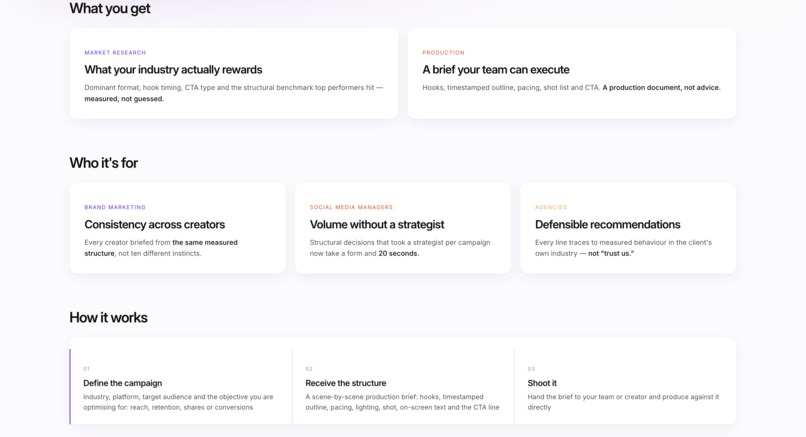Select the BRAND MARKETING label
This screenshot has height=437, width=806.
115,207
